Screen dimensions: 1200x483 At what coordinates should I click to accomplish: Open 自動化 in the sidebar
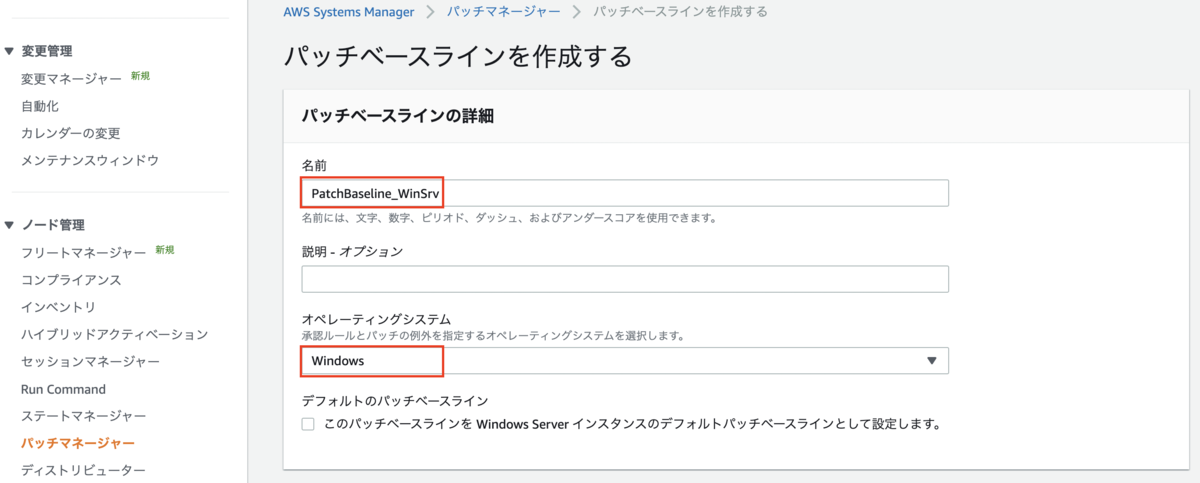40,105
